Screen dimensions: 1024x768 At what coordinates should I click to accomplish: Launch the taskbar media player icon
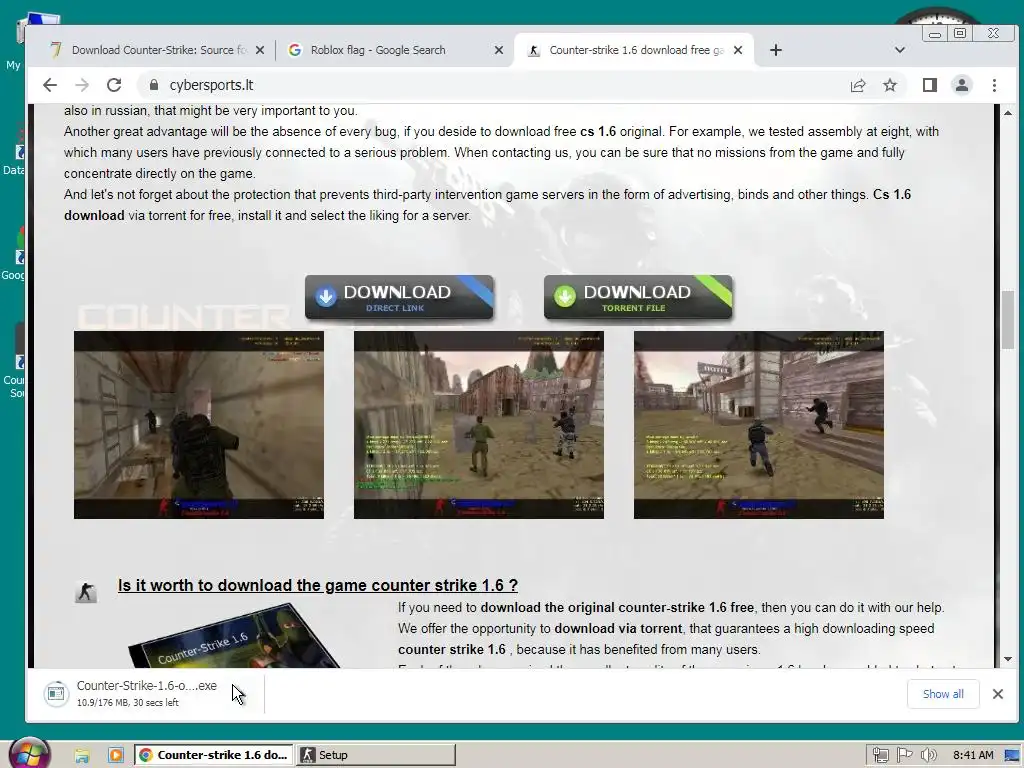116,755
